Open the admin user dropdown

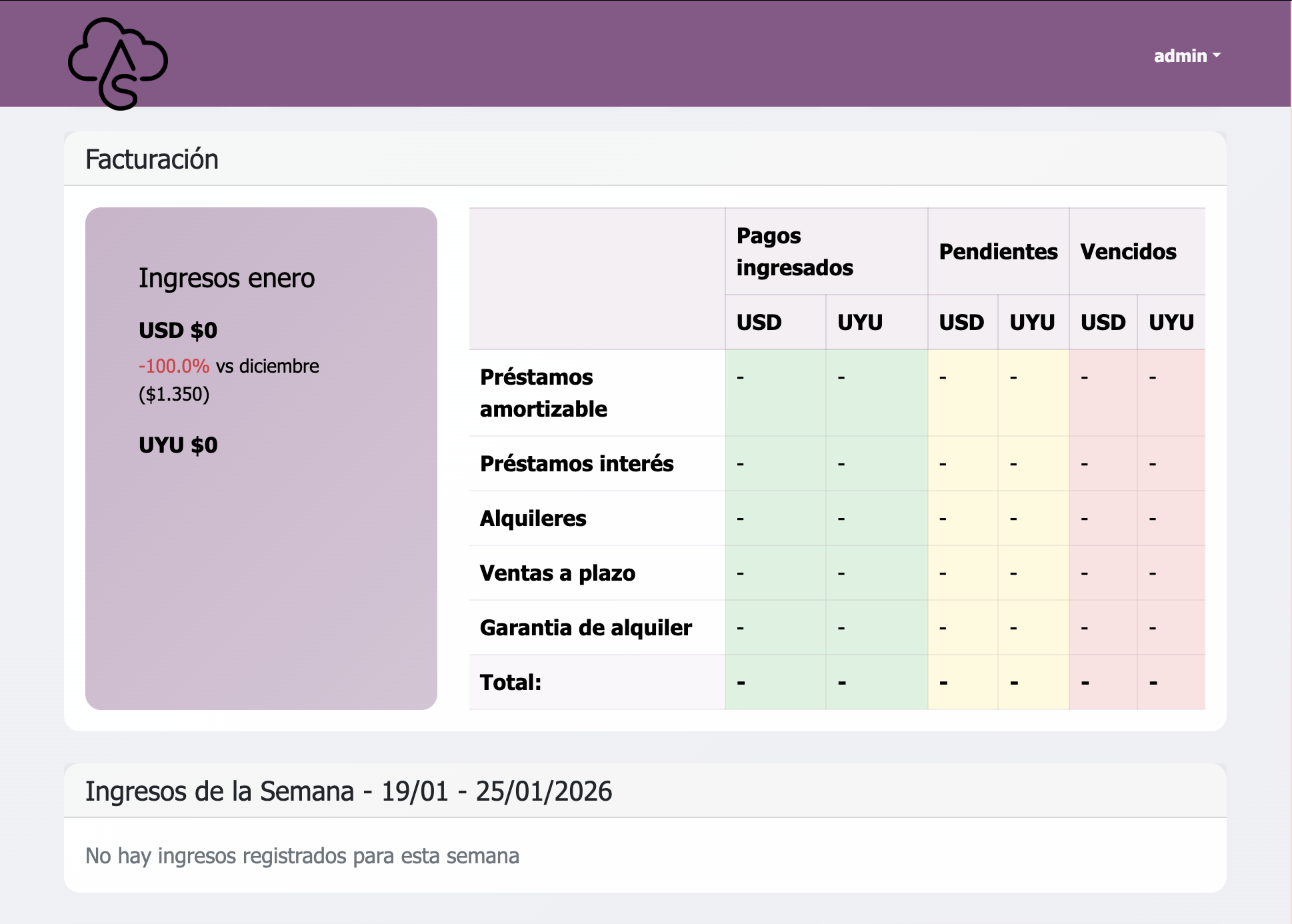point(1186,56)
